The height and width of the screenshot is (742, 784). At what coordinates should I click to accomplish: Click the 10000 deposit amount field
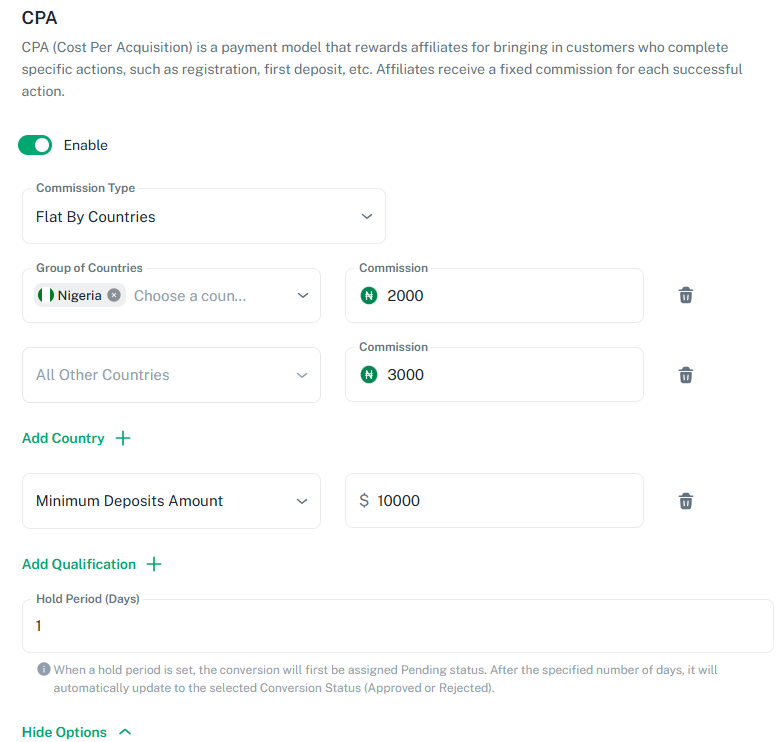pyautogui.click(x=505, y=501)
